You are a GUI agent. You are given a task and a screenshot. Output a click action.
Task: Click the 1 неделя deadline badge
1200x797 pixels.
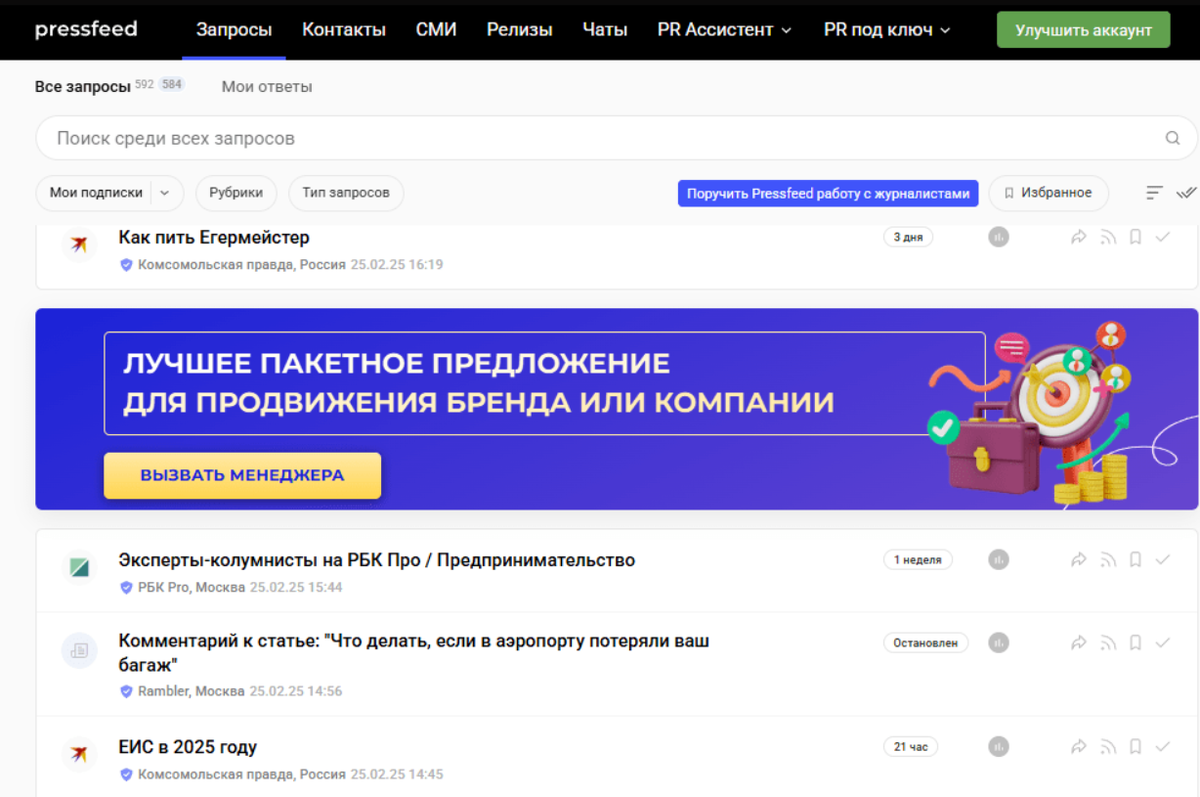click(x=917, y=560)
